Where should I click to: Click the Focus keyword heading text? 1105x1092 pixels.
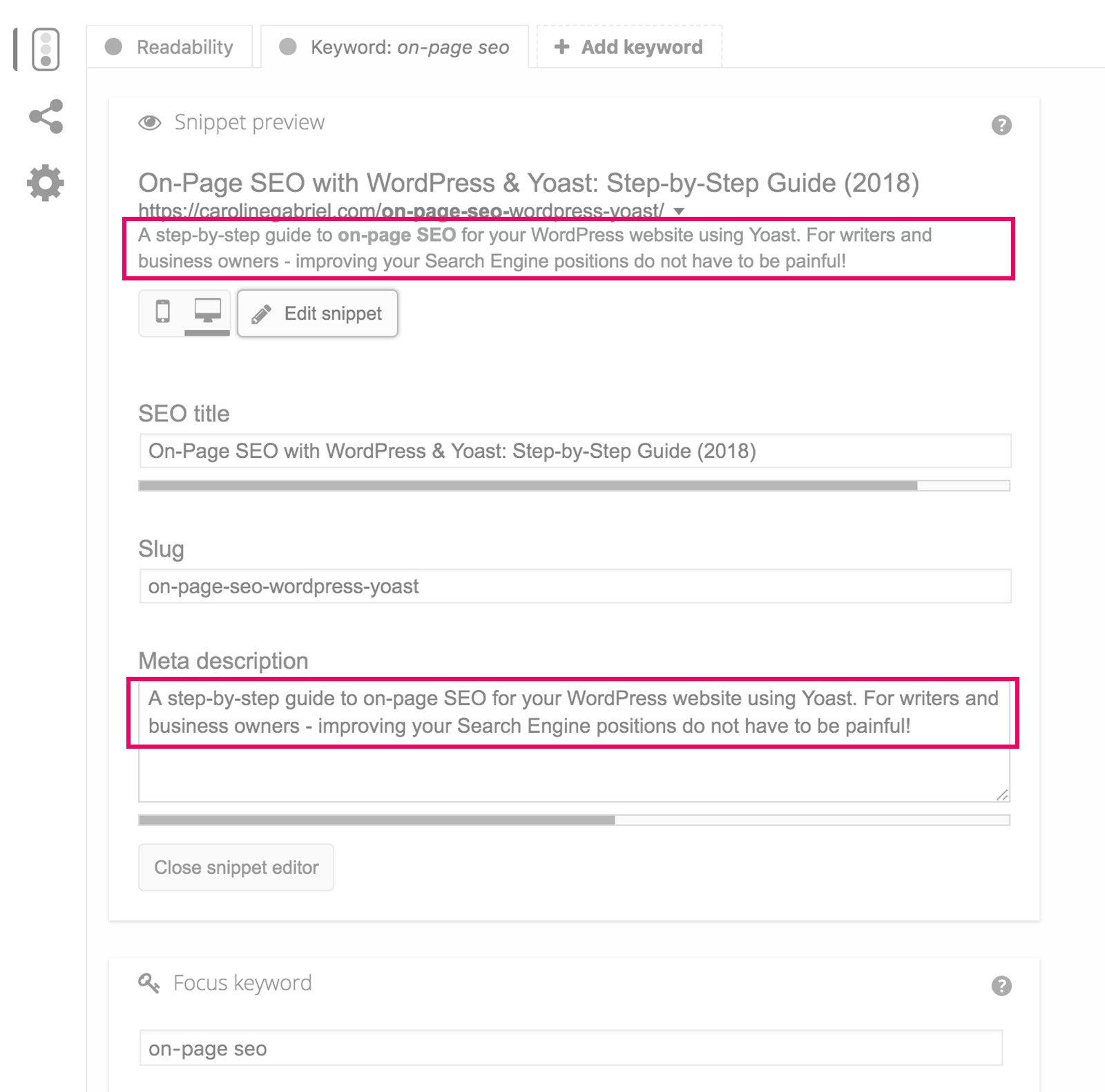242,983
